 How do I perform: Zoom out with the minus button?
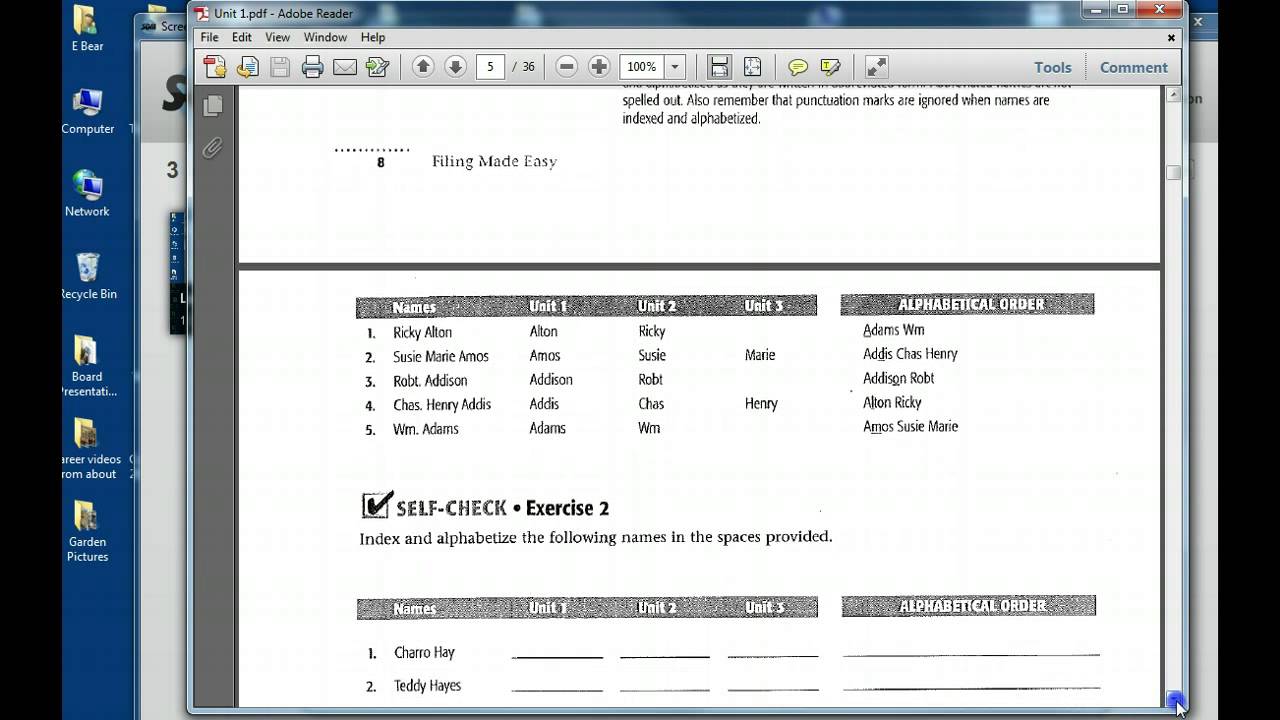[567, 67]
